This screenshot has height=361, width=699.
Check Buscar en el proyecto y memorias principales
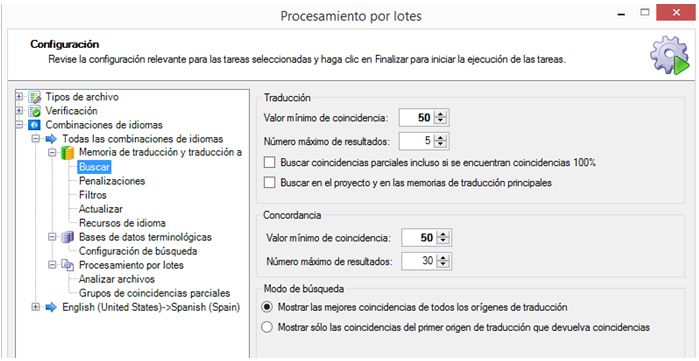coord(269,183)
